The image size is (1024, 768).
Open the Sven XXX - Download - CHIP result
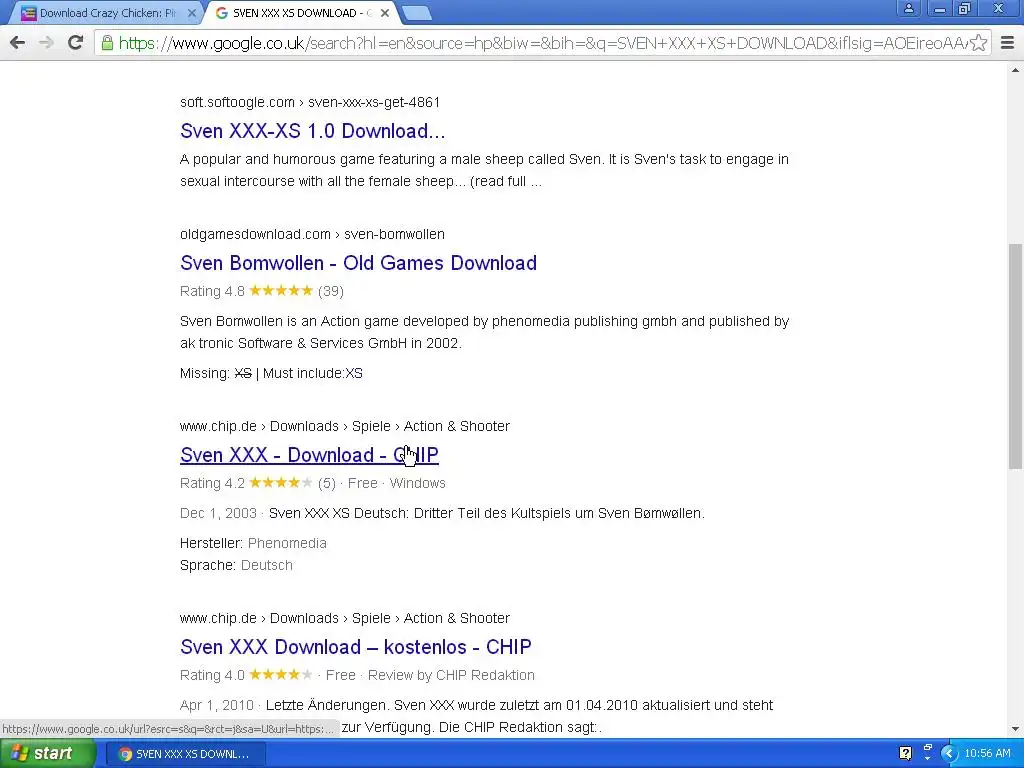coord(309,455)
